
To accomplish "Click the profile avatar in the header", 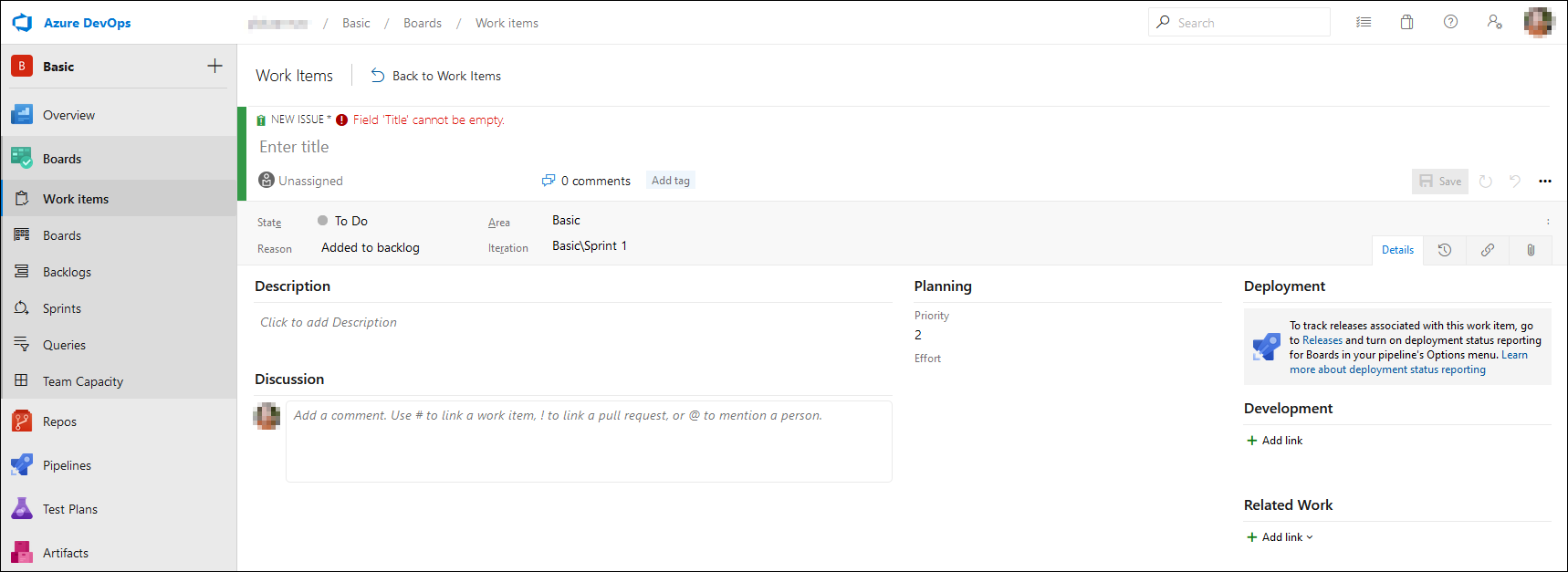I will (x=1539, y=22).
